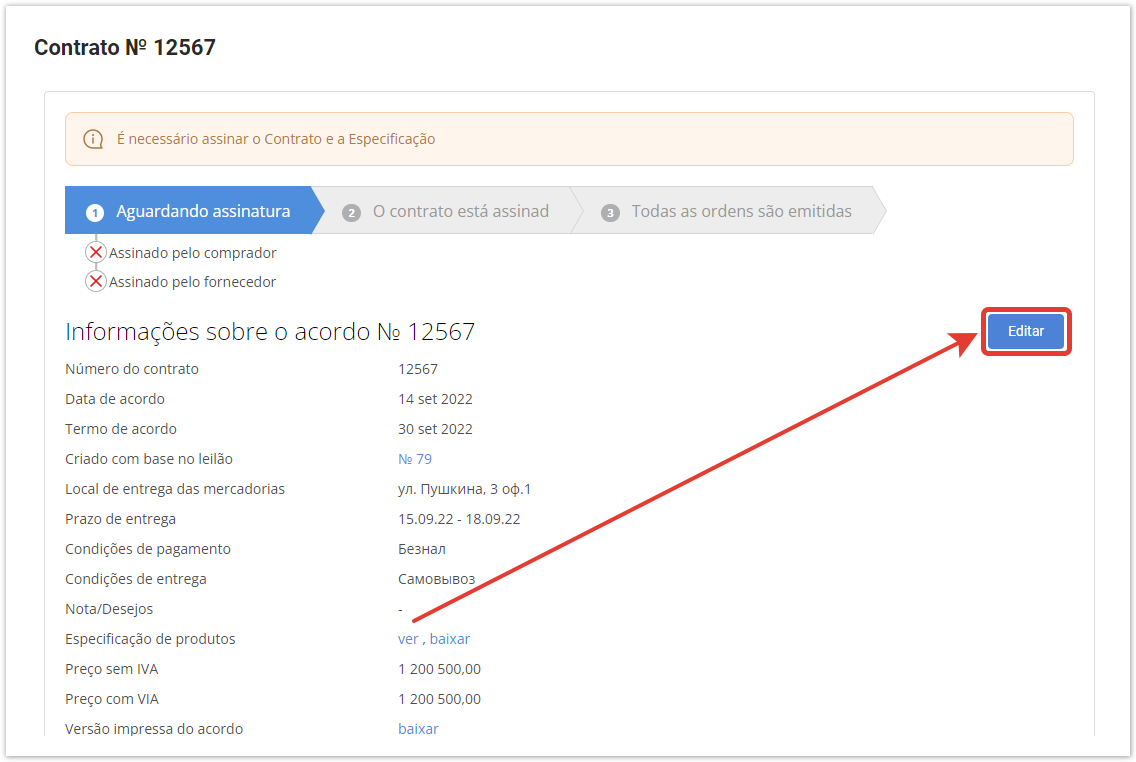
Task: Click the step 2 number circle
Action: (351, 212)
